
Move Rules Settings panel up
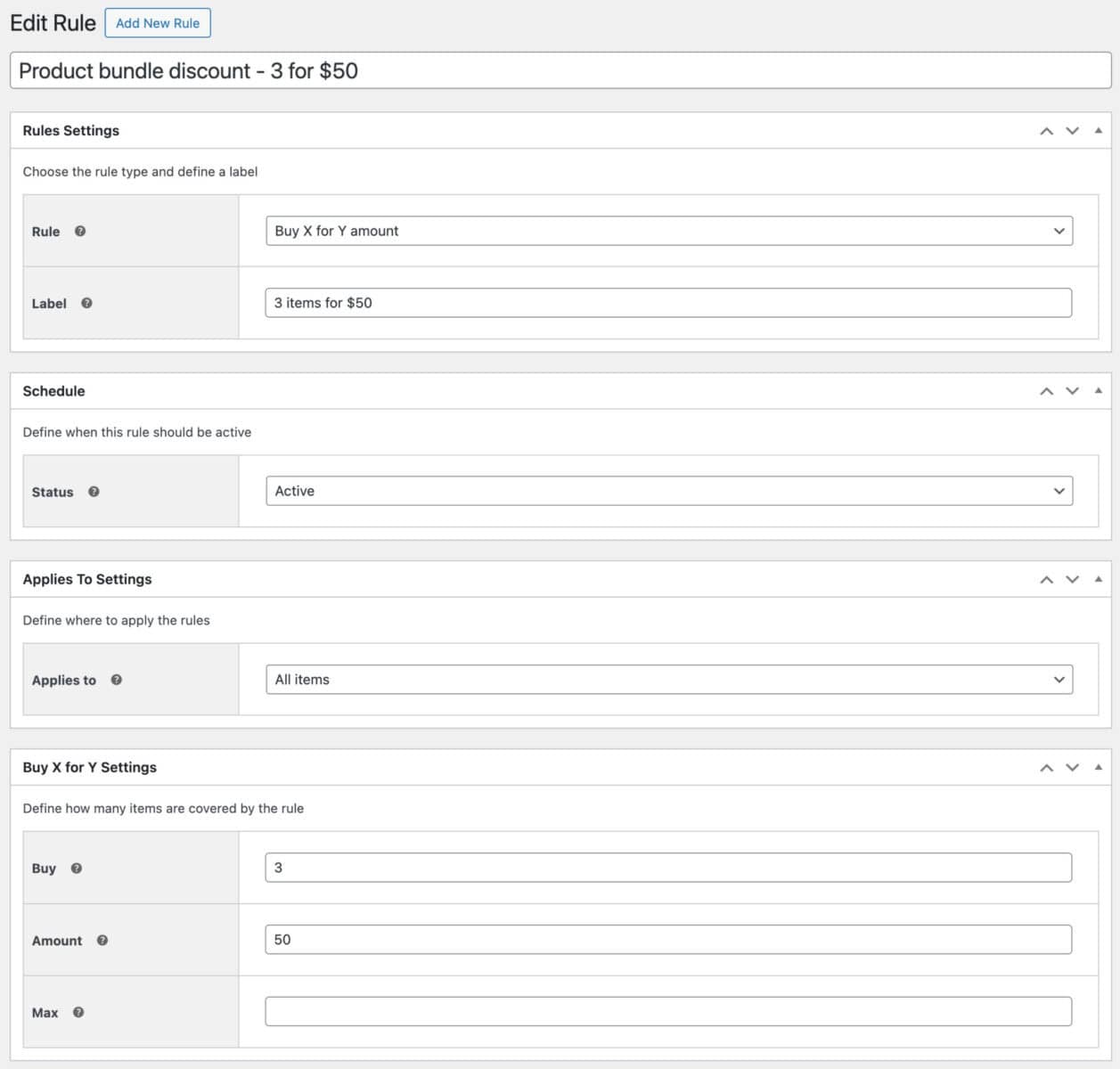point(1047,131)
